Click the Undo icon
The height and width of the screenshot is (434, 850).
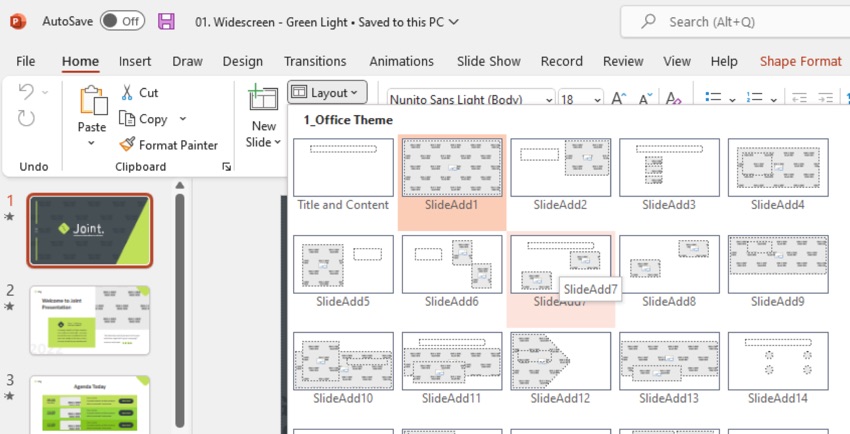pos(26,92)
